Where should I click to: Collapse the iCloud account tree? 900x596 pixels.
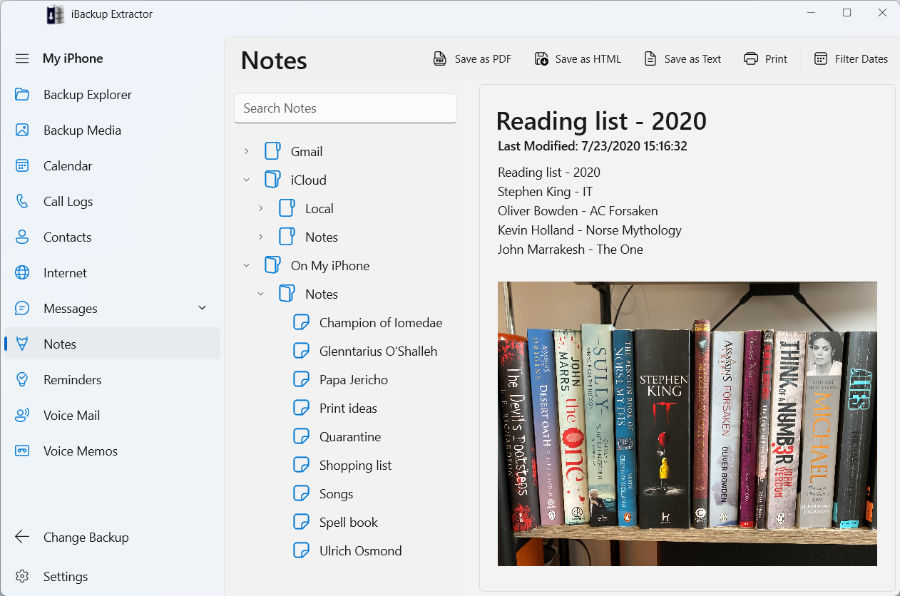point(247,180)
